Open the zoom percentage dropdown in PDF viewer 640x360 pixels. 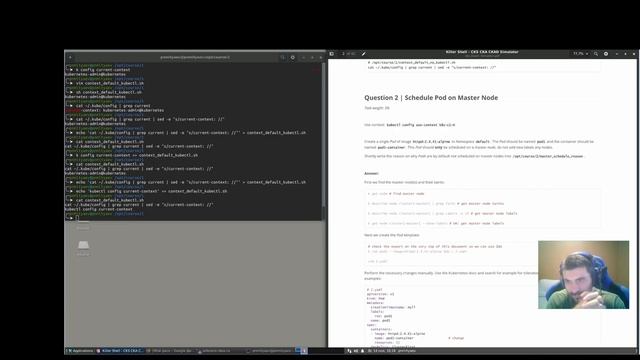[x=580, y=54]
